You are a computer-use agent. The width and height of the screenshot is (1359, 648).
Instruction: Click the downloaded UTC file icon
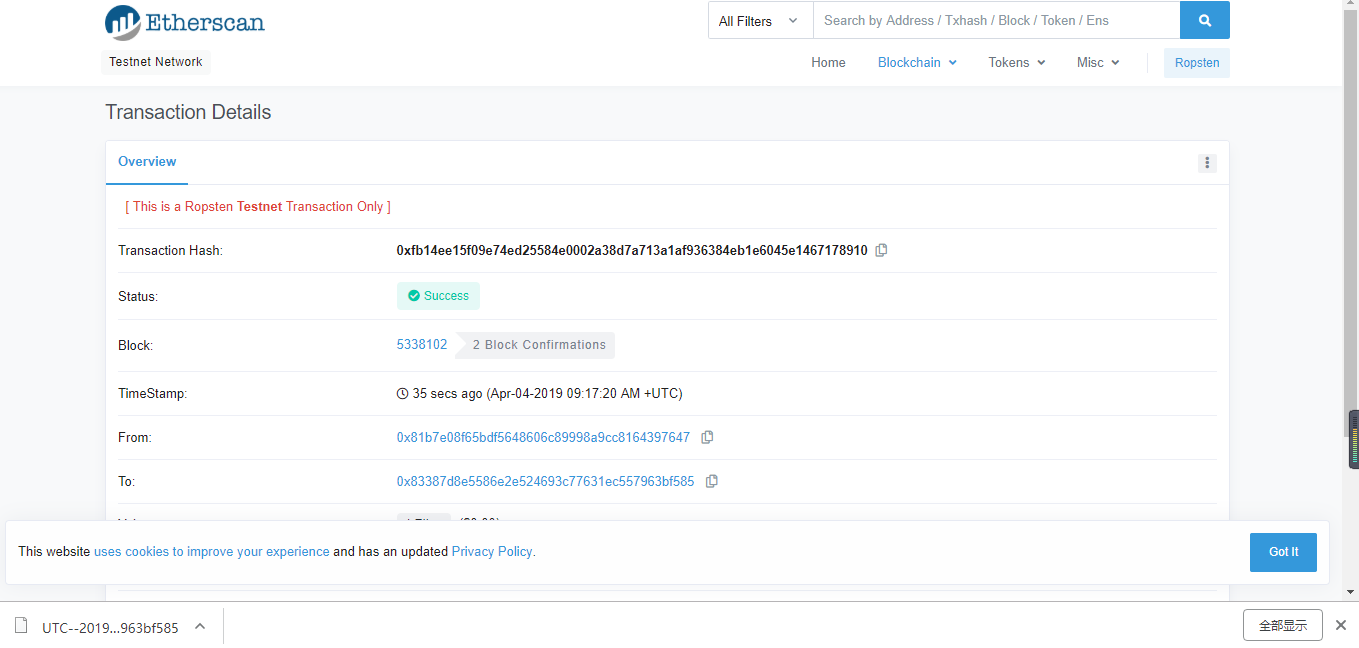[x=21, y=627]
